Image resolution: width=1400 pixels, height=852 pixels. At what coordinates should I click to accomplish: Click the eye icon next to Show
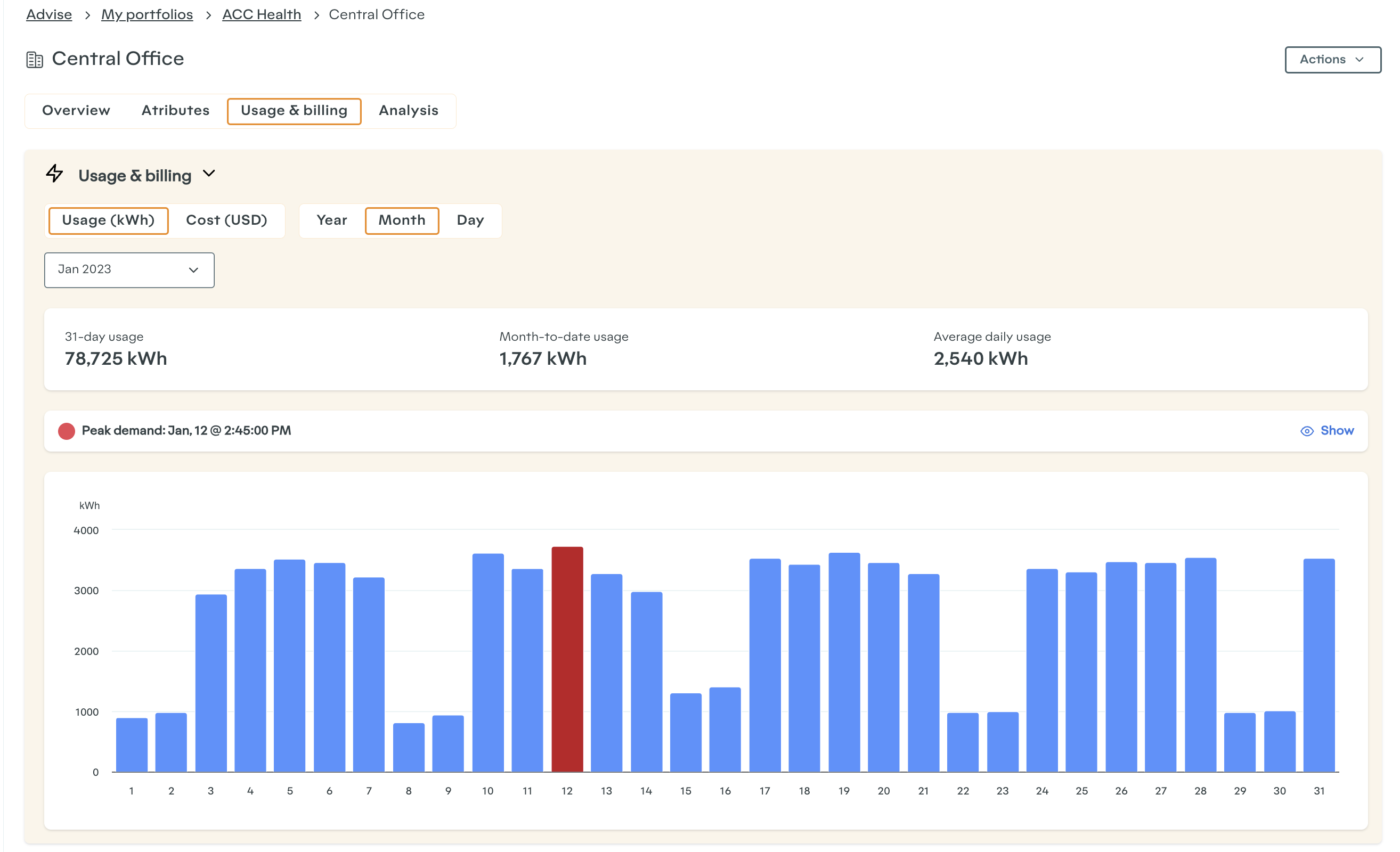1307,431
